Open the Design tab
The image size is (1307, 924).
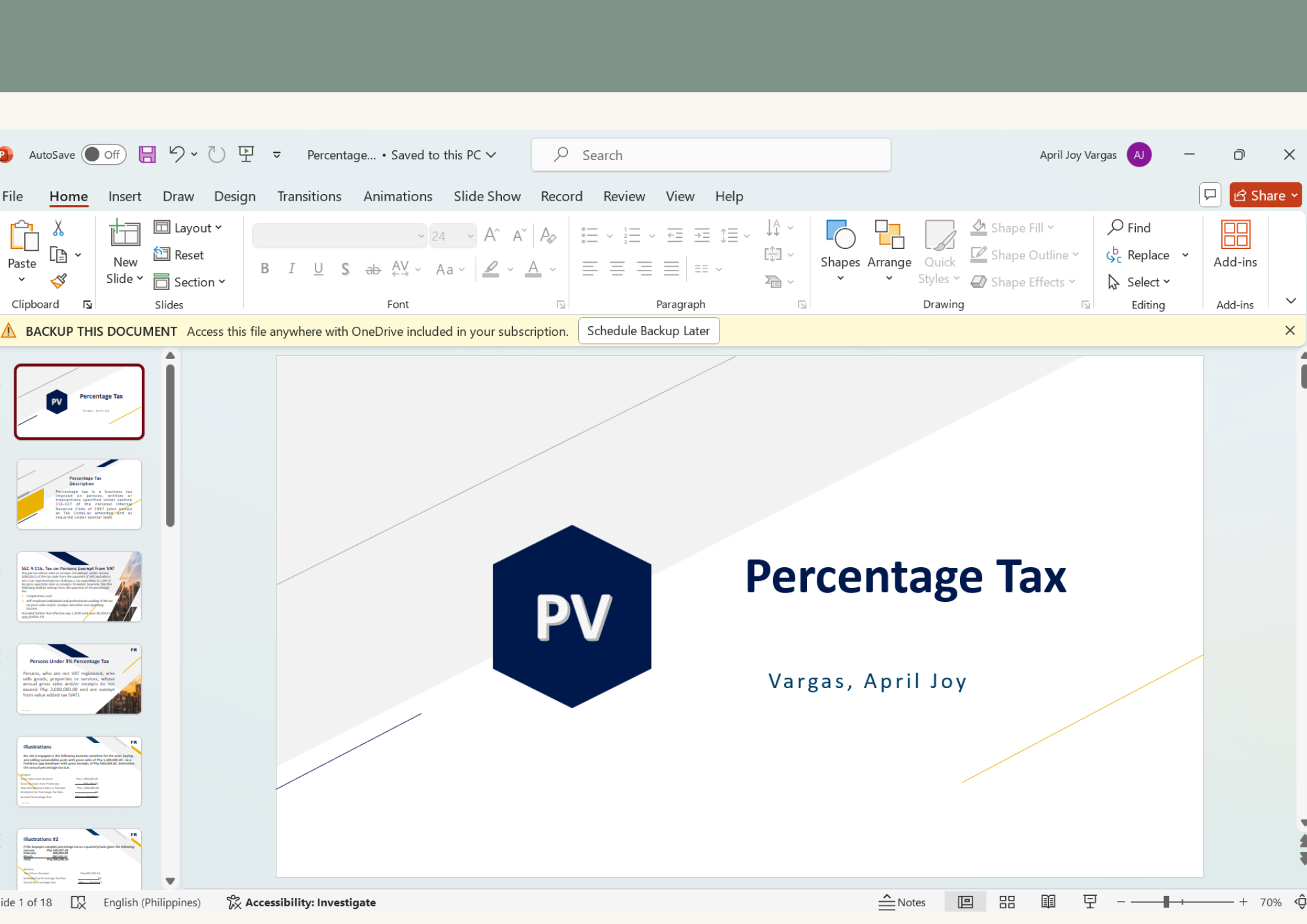pyautogui.click(x=235, y=197)
